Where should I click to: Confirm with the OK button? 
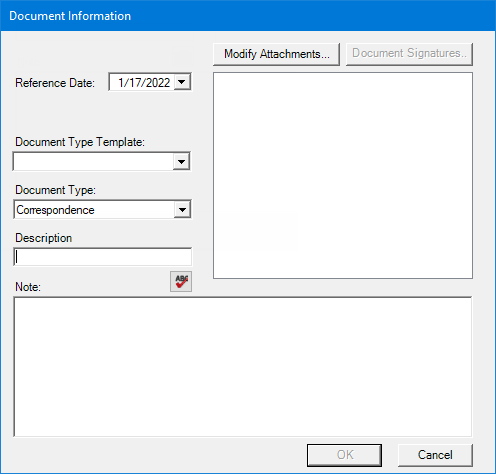point(345,455)
